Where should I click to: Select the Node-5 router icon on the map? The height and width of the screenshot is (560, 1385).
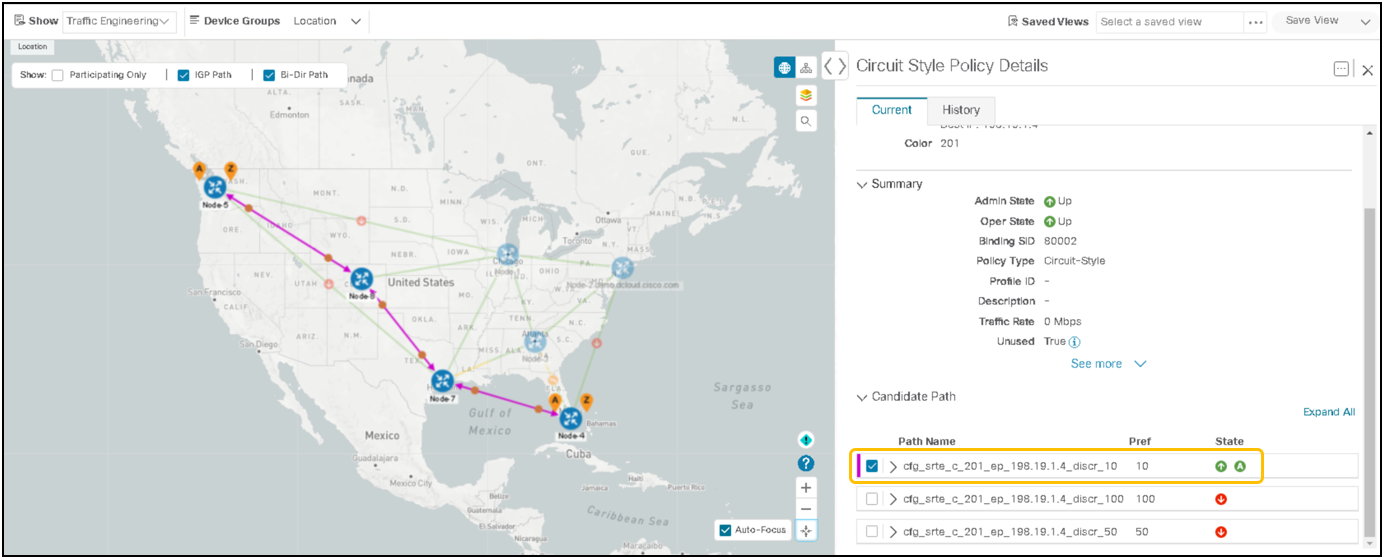(215, 186)
